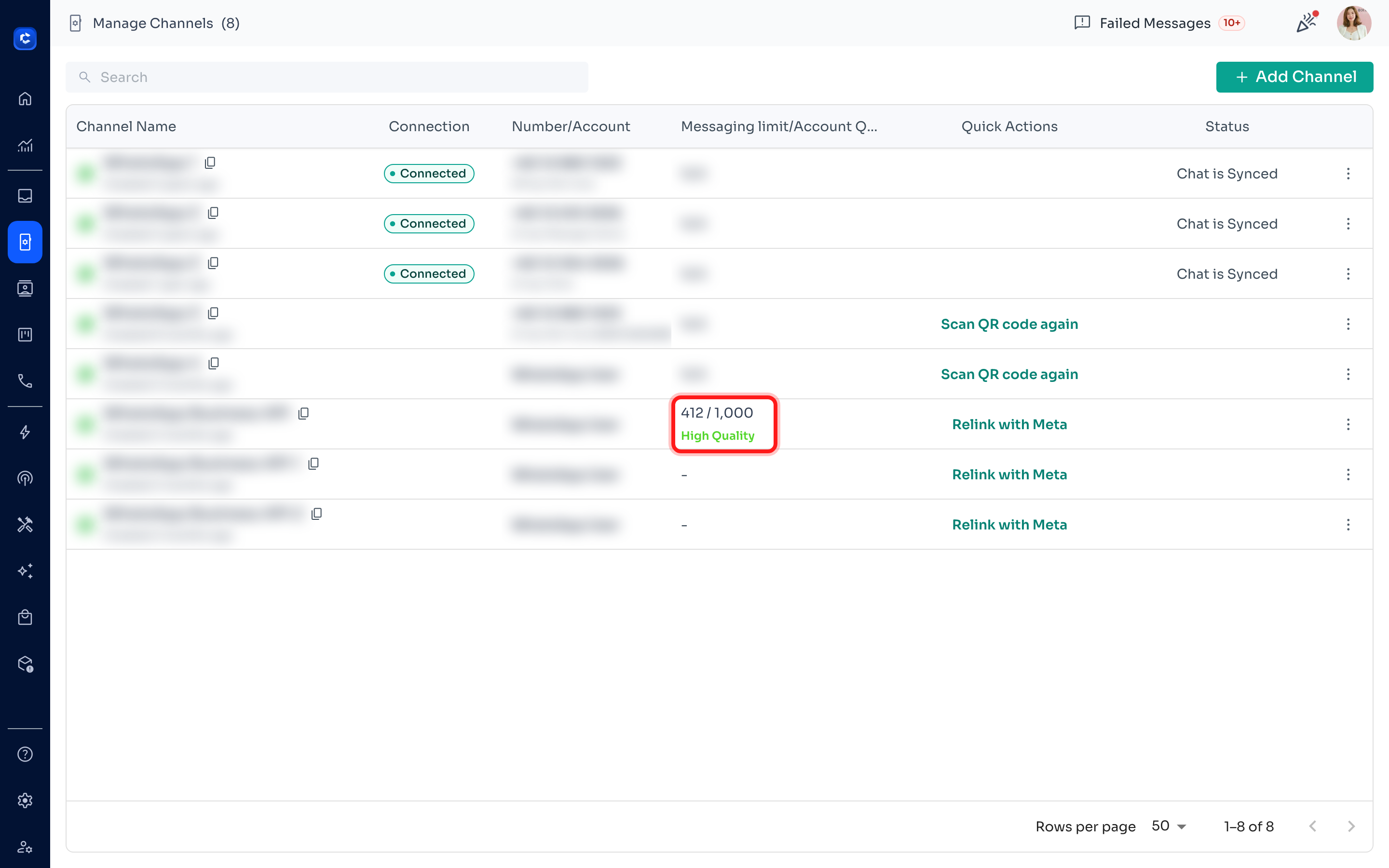Copy the third channel's name

(213, 263)
